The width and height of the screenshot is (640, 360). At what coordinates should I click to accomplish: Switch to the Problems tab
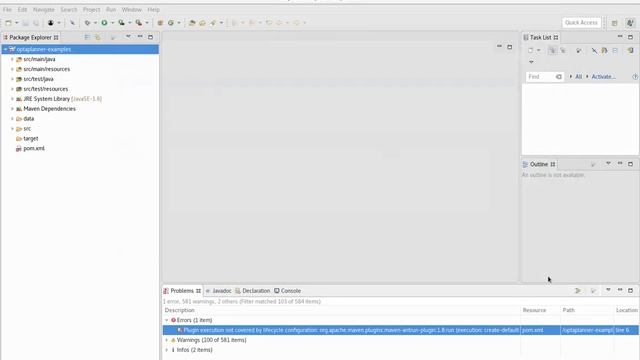pos(182,291)
